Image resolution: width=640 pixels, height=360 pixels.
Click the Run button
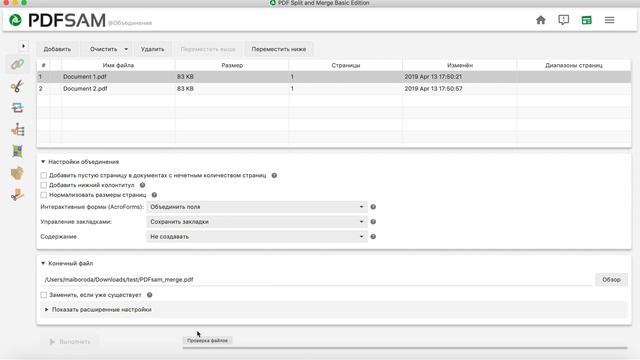click(x=70, y=342)
